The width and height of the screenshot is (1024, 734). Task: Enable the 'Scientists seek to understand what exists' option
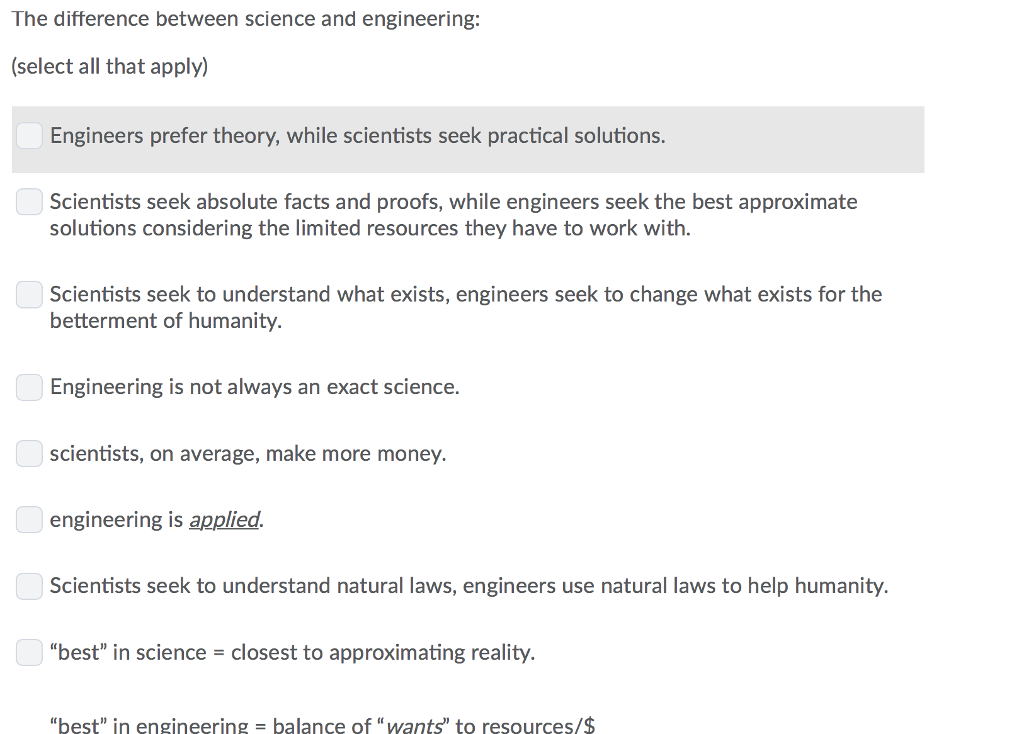[x=29, y=294]
